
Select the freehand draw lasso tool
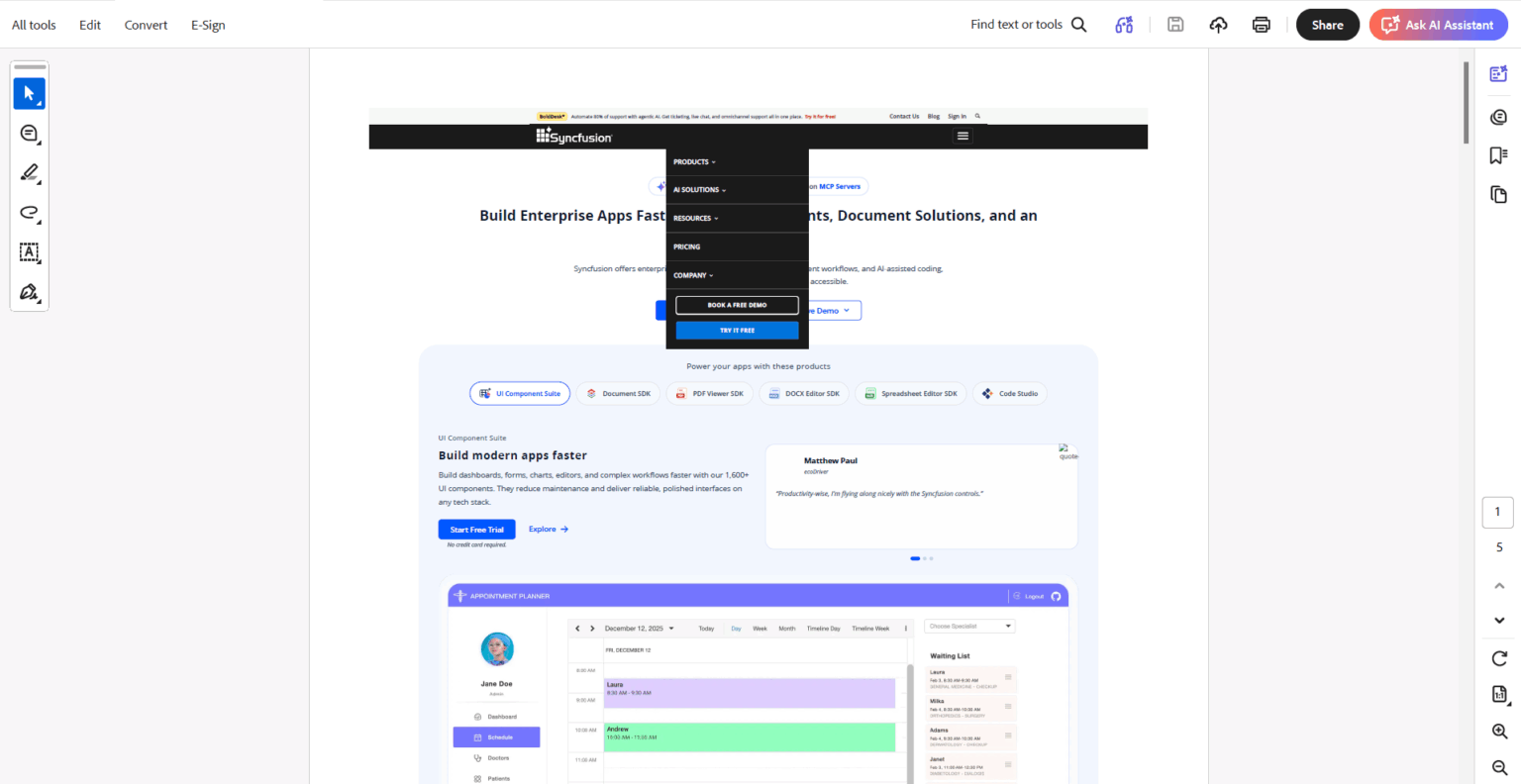[x=29, y=213]
